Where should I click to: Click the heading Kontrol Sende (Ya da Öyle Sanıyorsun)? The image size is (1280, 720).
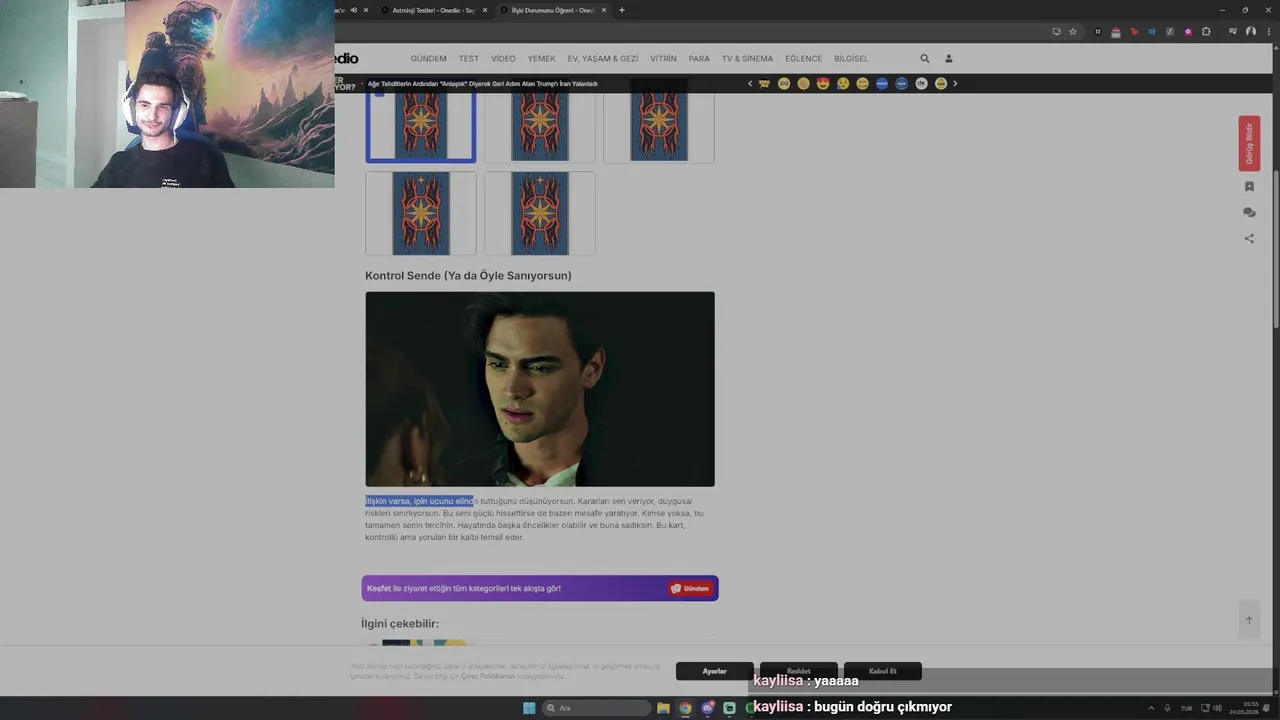click(x=468, y=276)
